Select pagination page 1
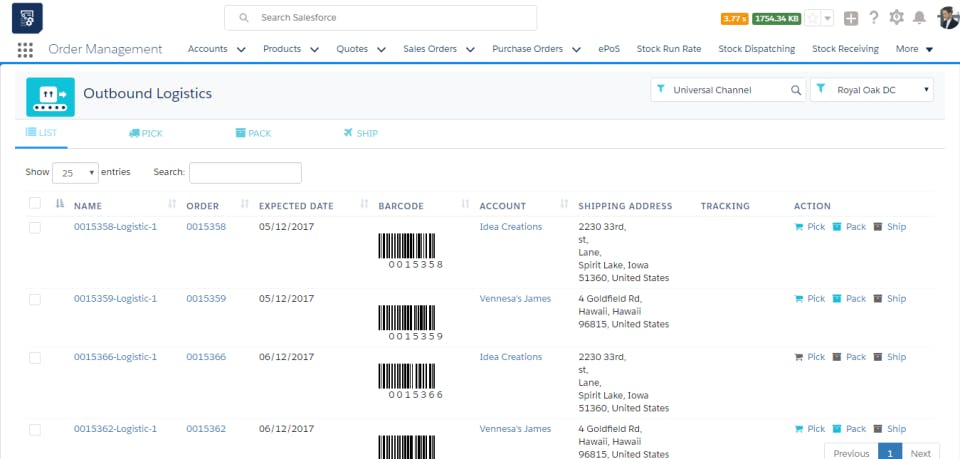Viewport: 960px width, 459px height. (890, 453)
